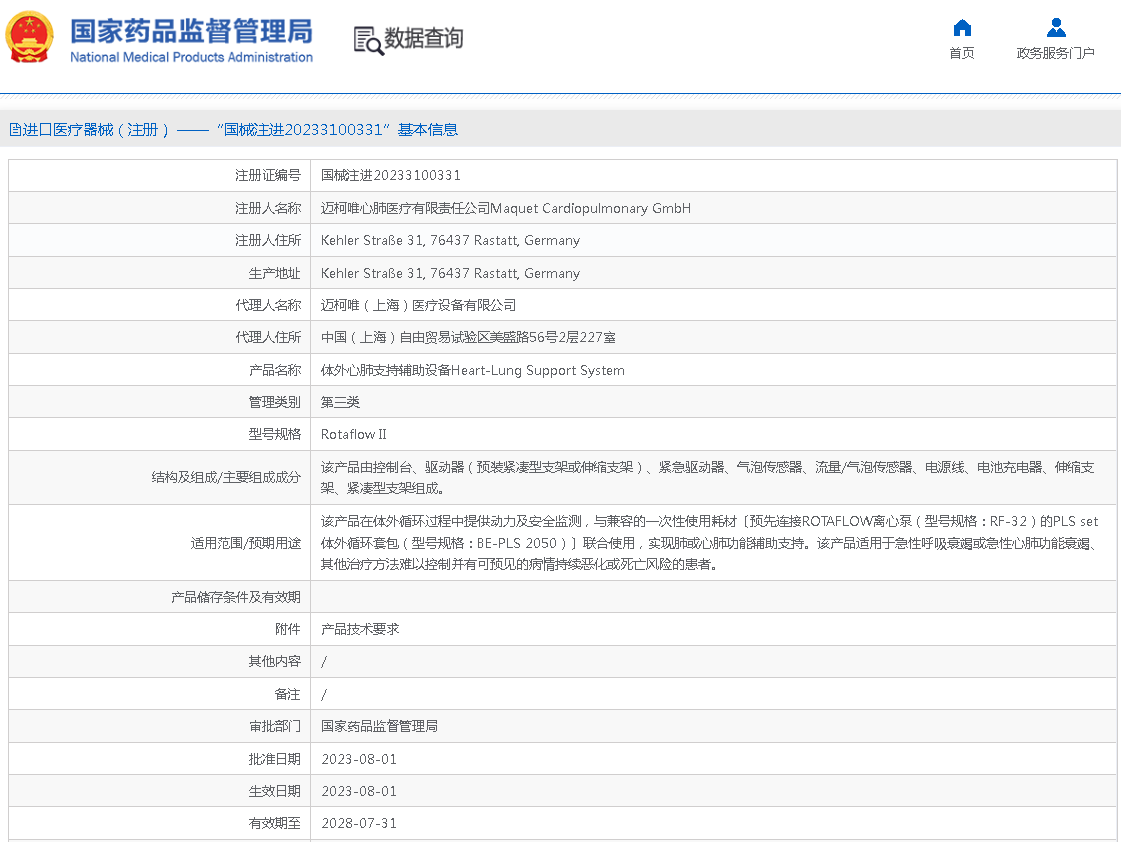Viewport: 1121px width, 842px height.
Task: Click the 第三类 management category value
Action: coord(340,402)
